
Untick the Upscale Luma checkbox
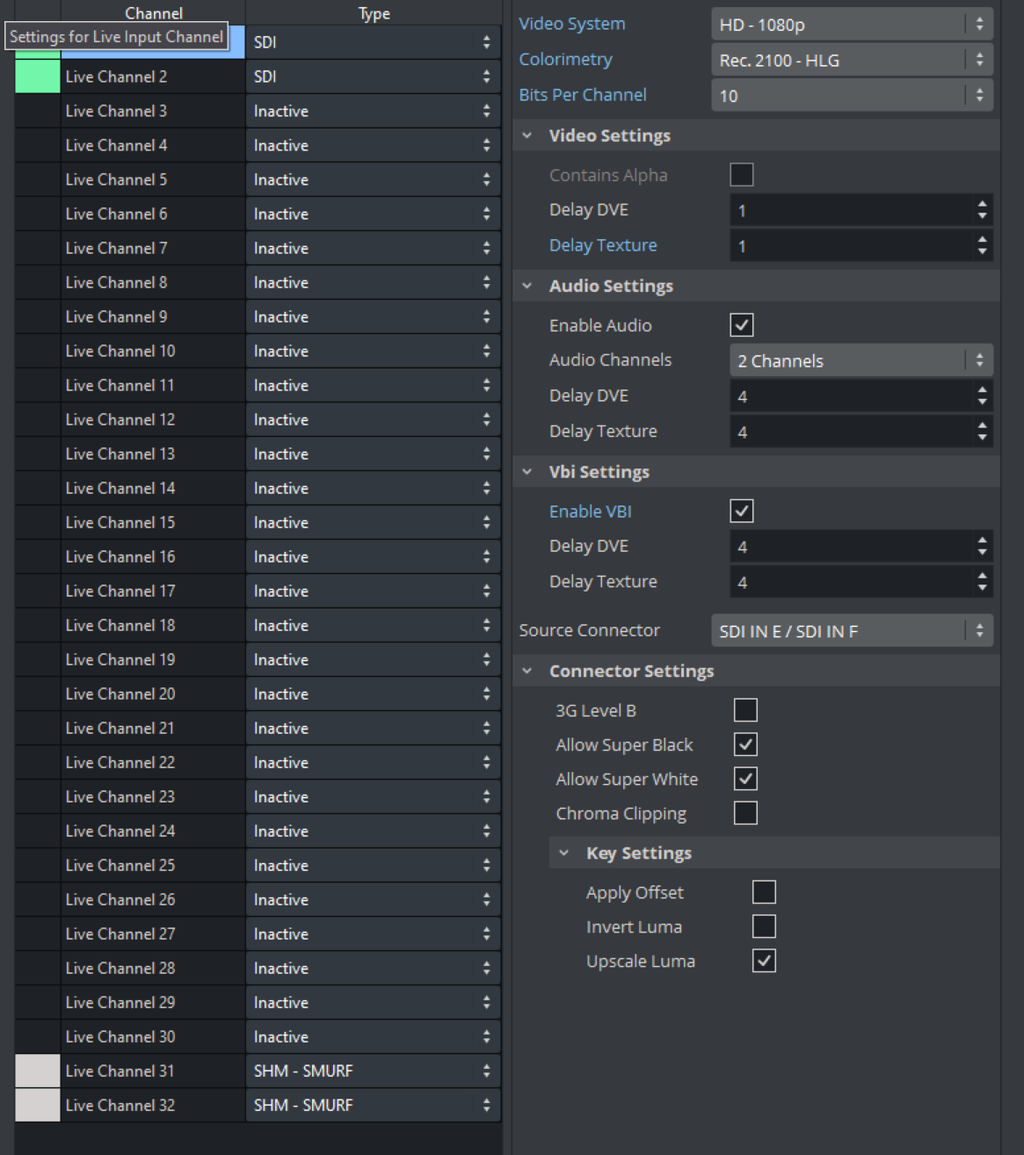[764, 961]
